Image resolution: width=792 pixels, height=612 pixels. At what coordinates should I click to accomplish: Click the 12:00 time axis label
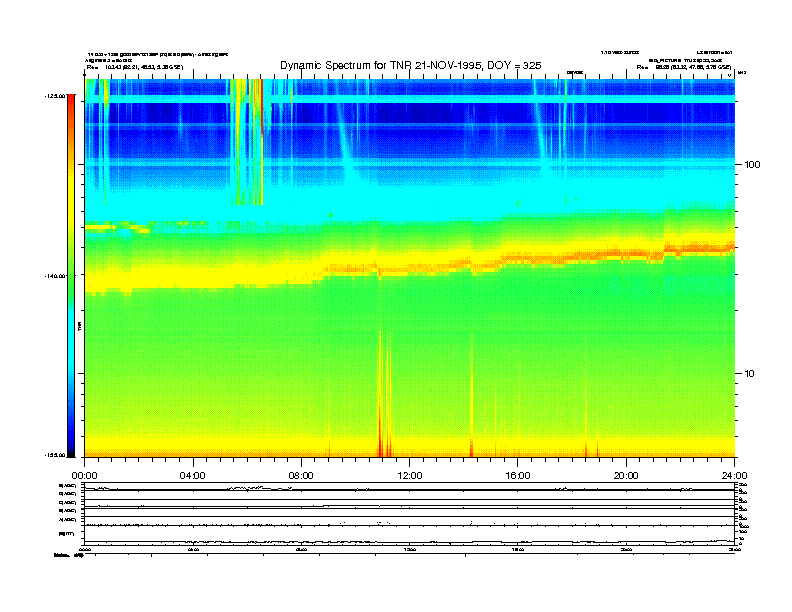click(410, 476)
